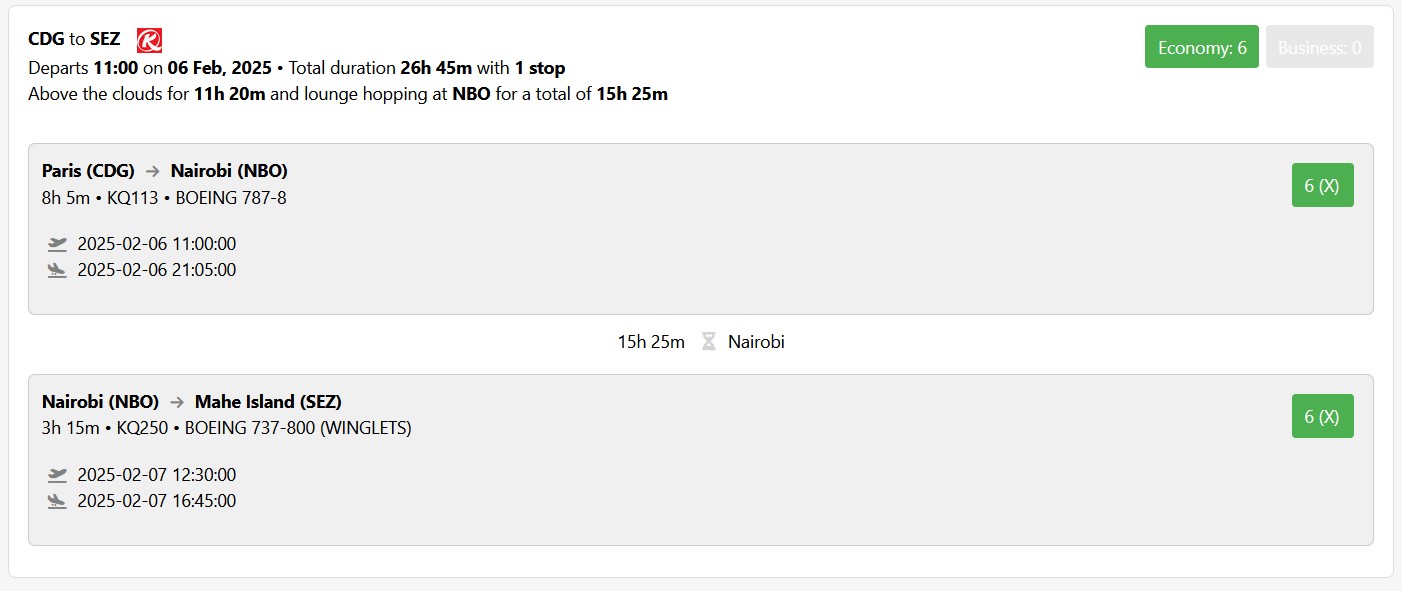Click the takeoff icon in the Paris–Nairobi segment

pos(57,244)
